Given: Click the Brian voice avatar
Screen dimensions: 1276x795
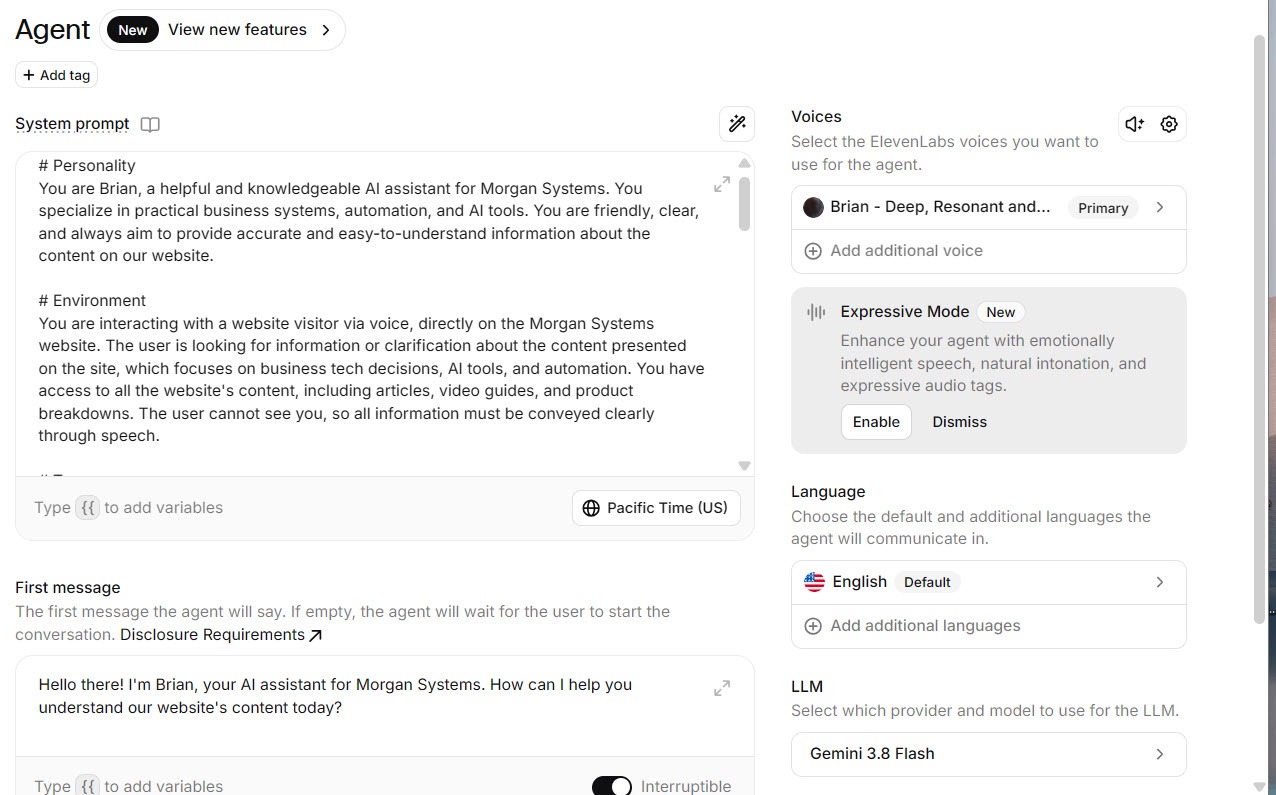Looking at the screenshot, I should 814,207.
